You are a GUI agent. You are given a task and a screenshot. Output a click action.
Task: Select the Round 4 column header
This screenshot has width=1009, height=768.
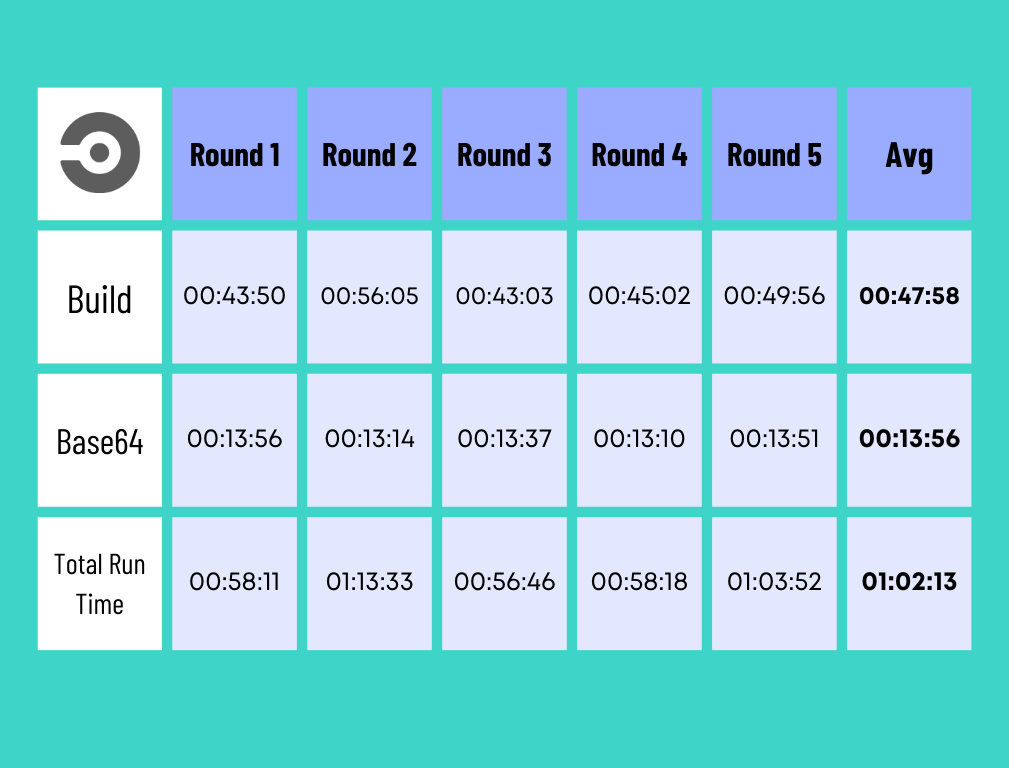[x=640, y=155]
